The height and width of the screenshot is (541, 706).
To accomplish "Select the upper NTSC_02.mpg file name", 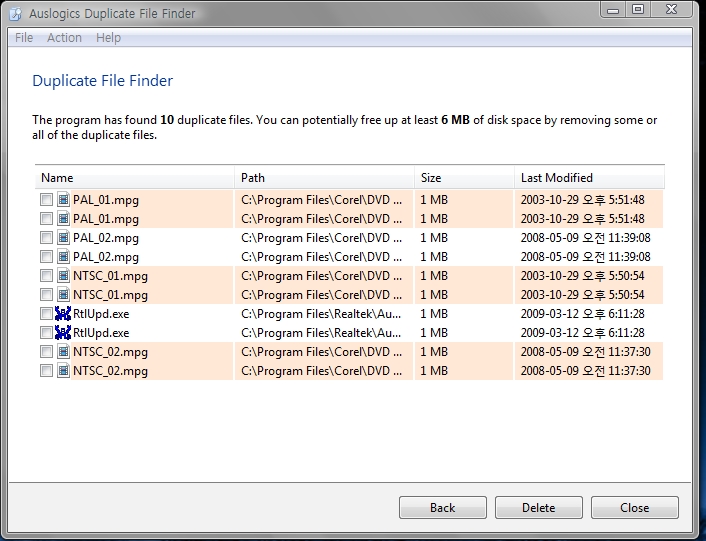I will [110, 352].
